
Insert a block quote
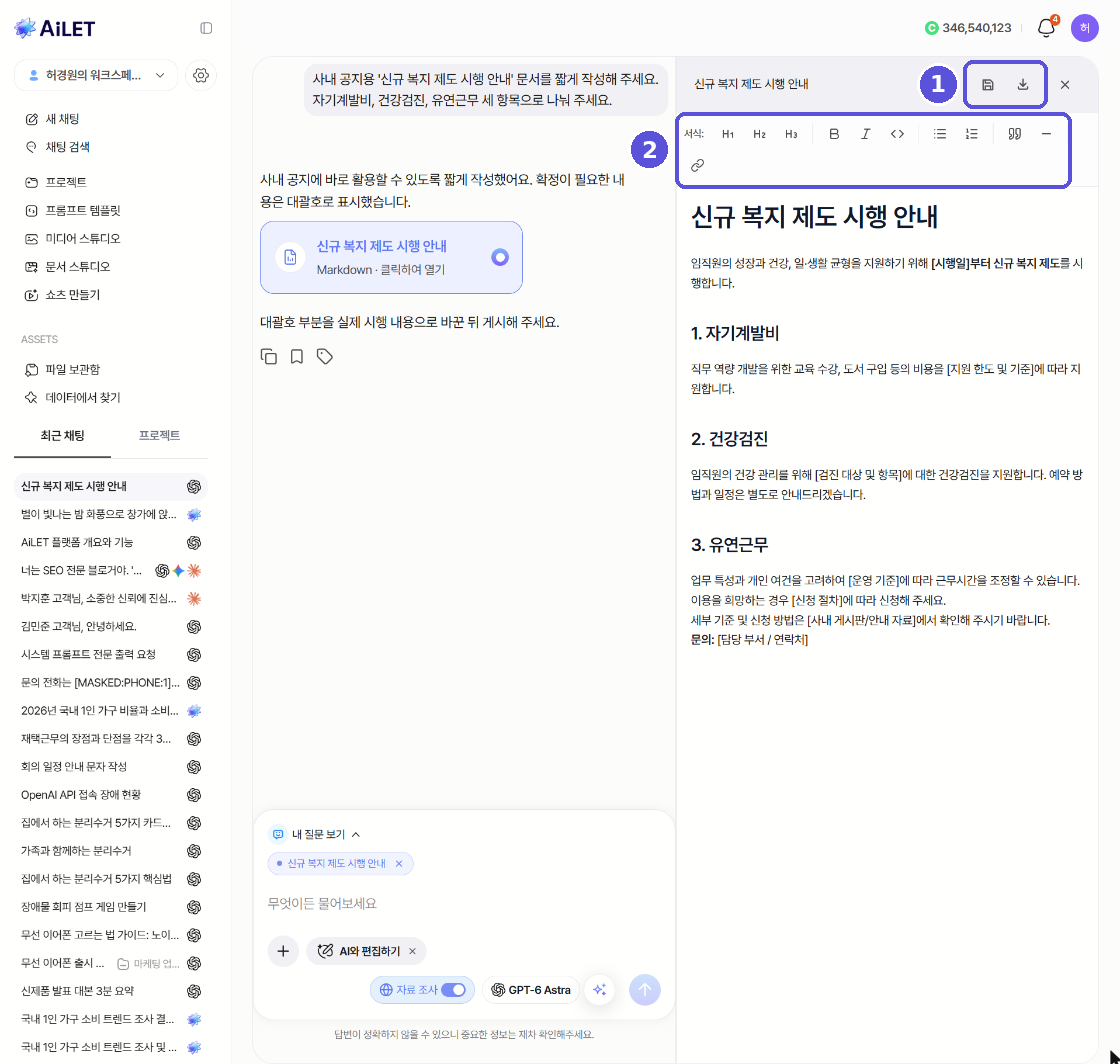[1014, 134]
